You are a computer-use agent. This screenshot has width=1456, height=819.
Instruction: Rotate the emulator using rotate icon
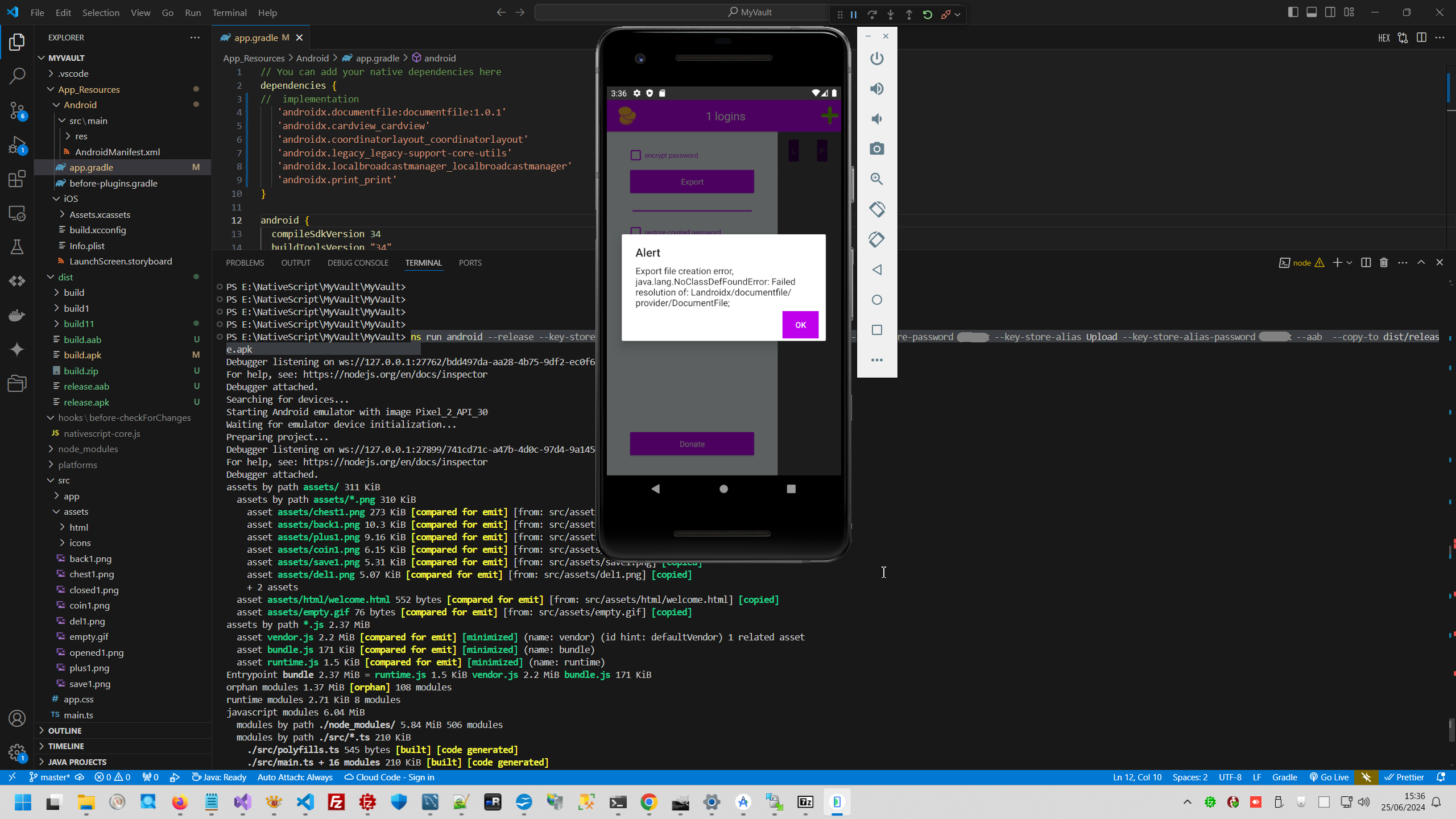point(876,209)
